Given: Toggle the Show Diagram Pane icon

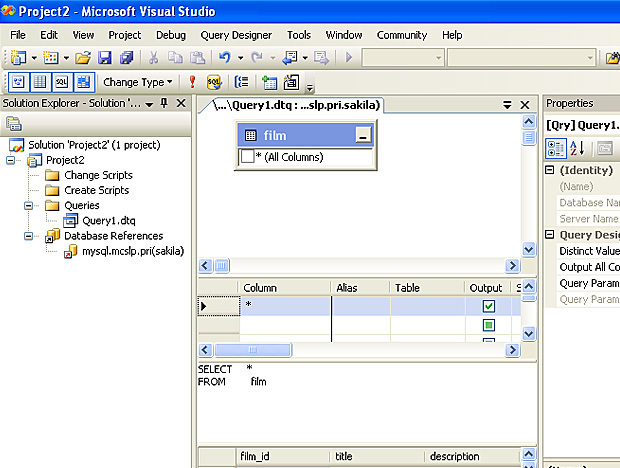Looking at the screenshot, I should point(19,82).
